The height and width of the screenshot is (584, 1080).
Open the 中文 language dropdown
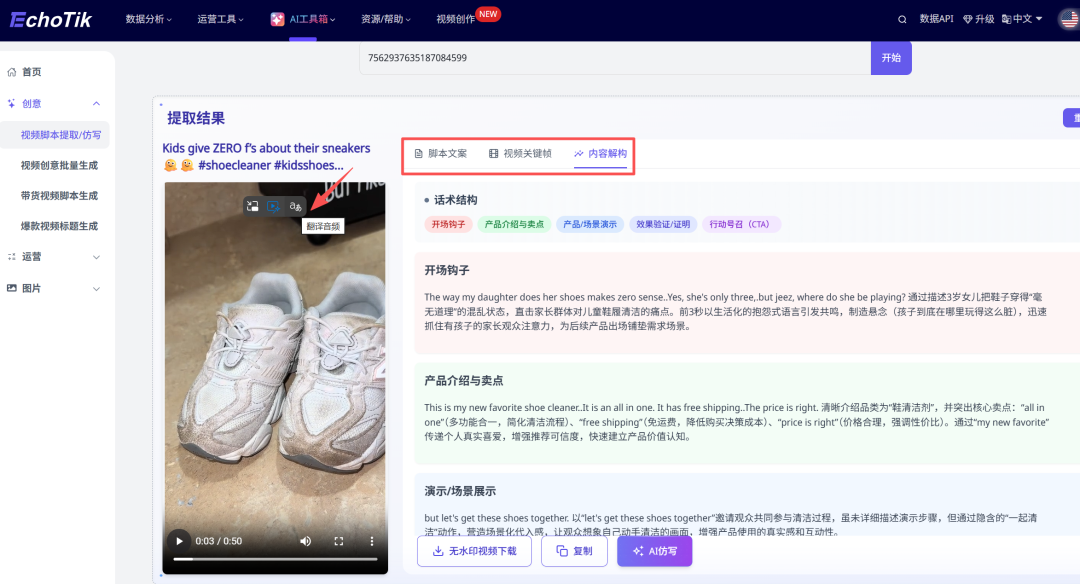click(x=1022, y=18)
